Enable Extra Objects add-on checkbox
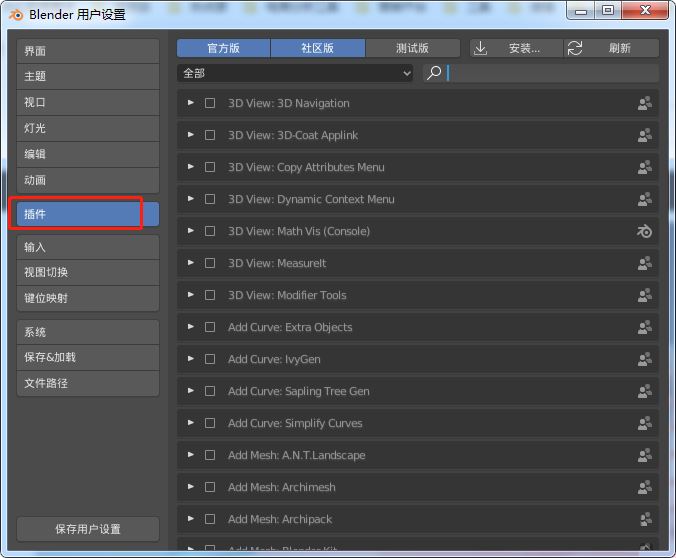This screenshot has height=558, width=676. pos(210,327)
